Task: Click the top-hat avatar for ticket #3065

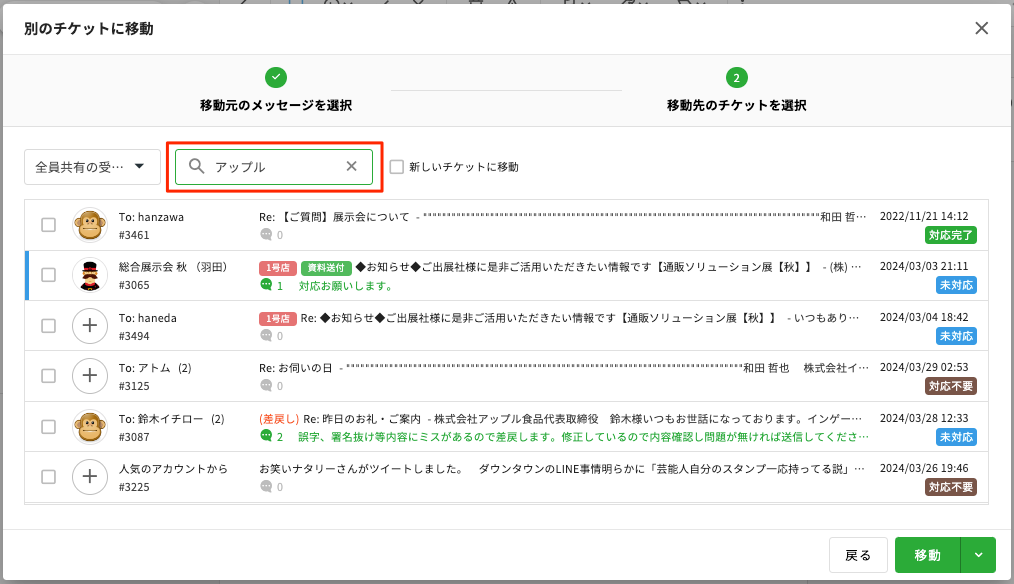Action: coord(90,275)
